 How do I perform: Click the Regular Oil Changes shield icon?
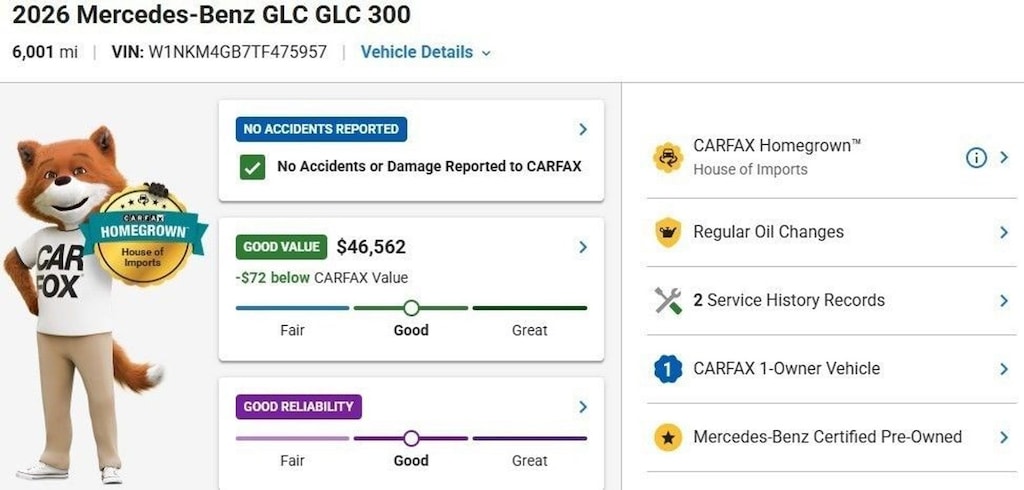[668, 232]
